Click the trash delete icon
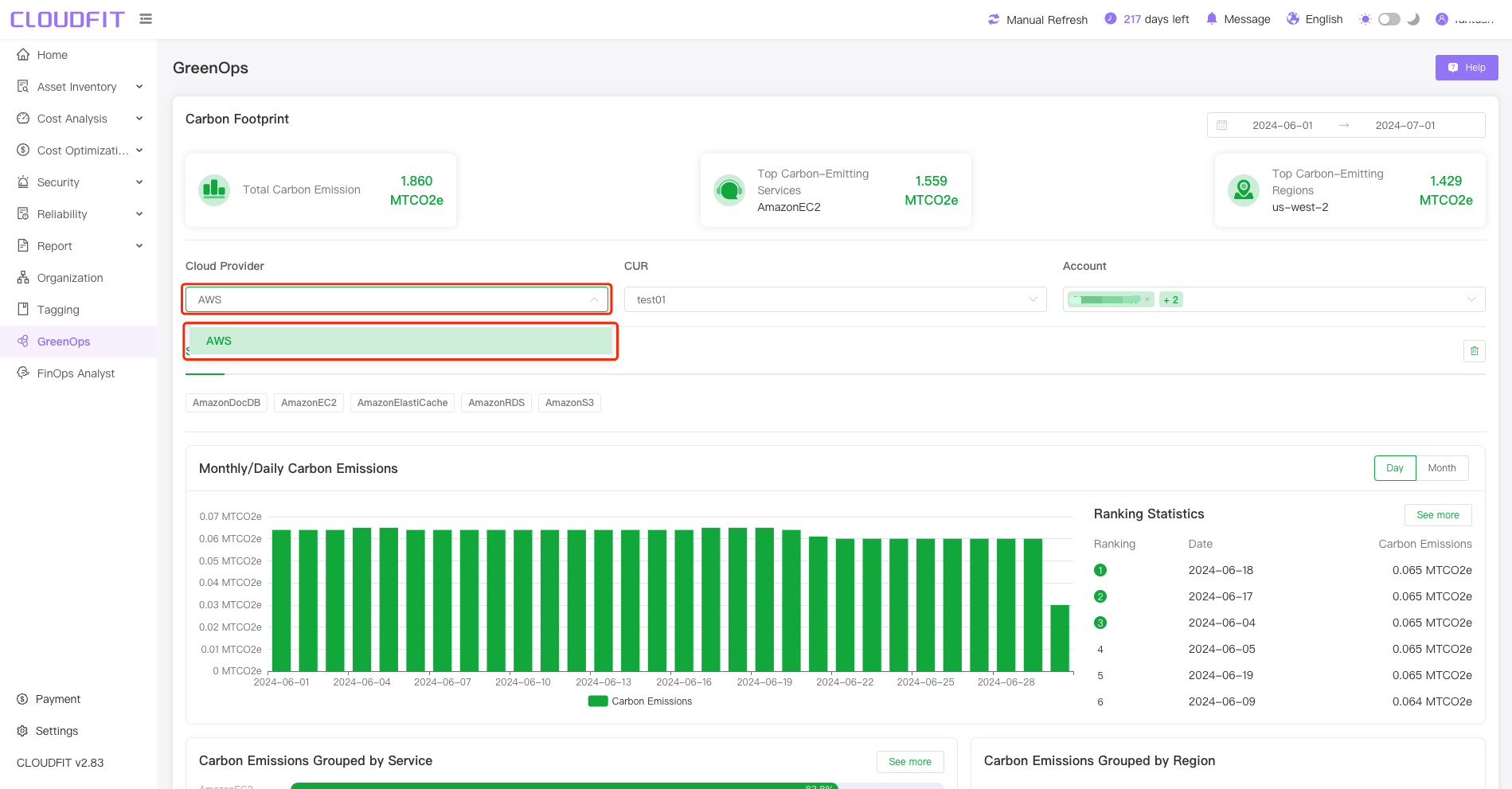1512x789 pixels. pyautogui.click(x=1475, y=351)
